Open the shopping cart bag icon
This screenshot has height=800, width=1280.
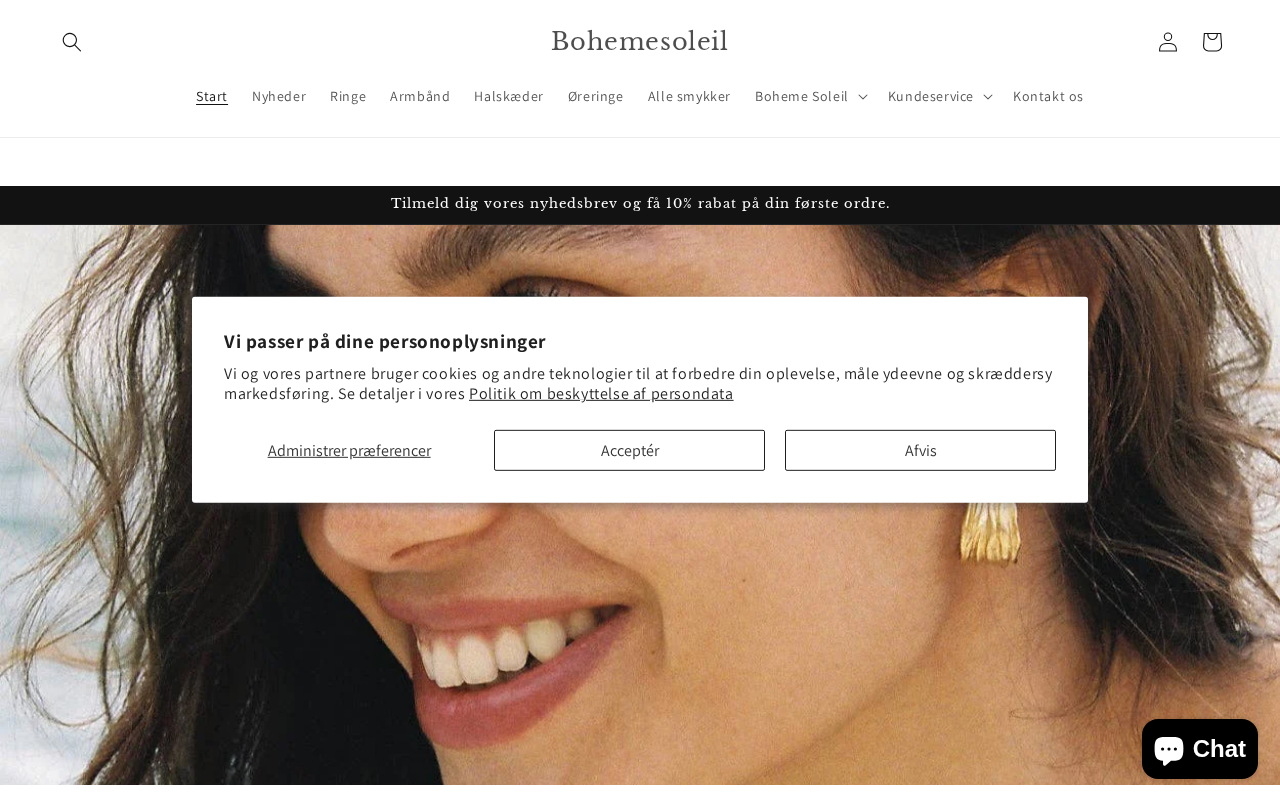pos(1212,42)
